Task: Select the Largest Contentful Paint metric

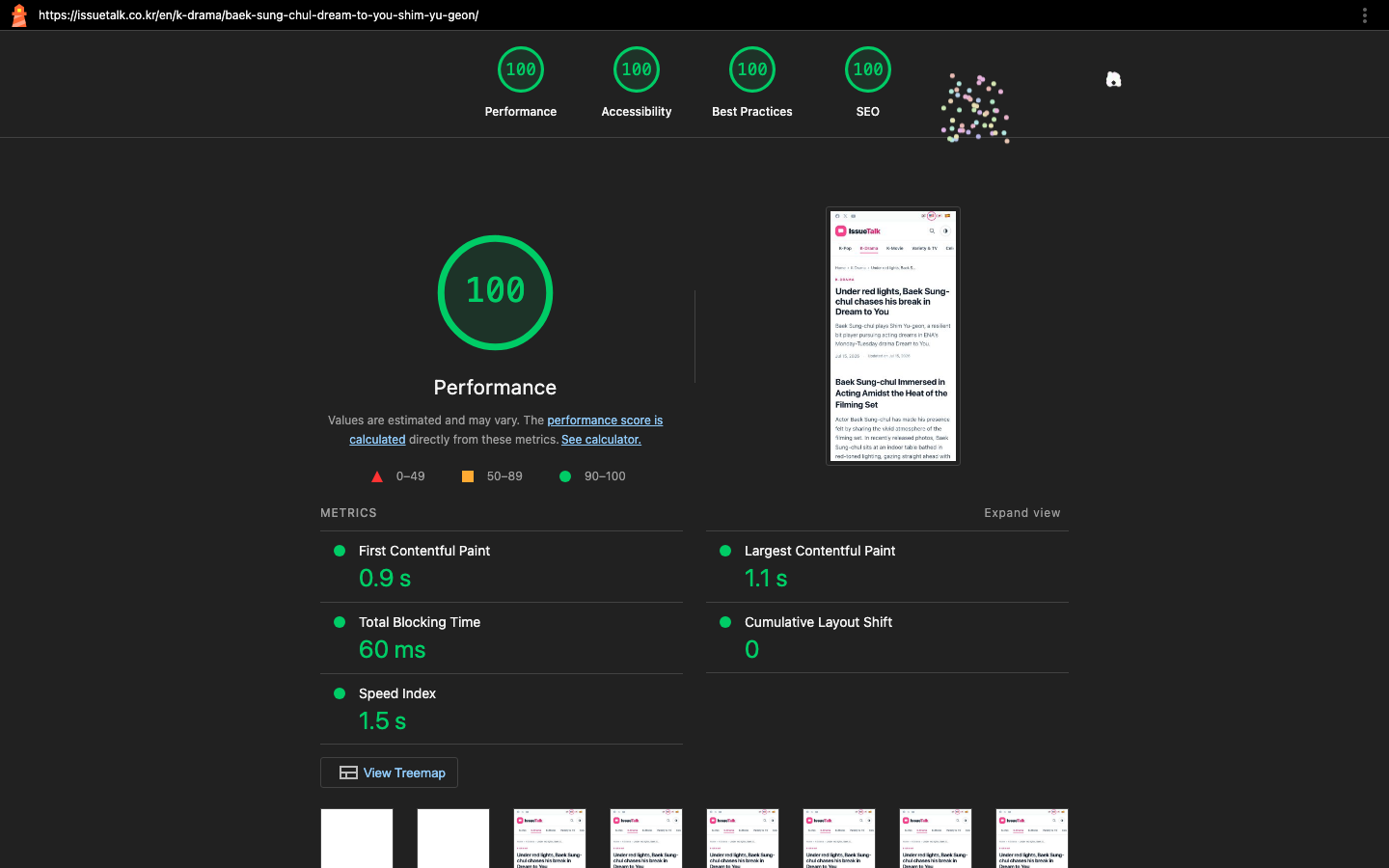Action: click(x=887, y=566)
